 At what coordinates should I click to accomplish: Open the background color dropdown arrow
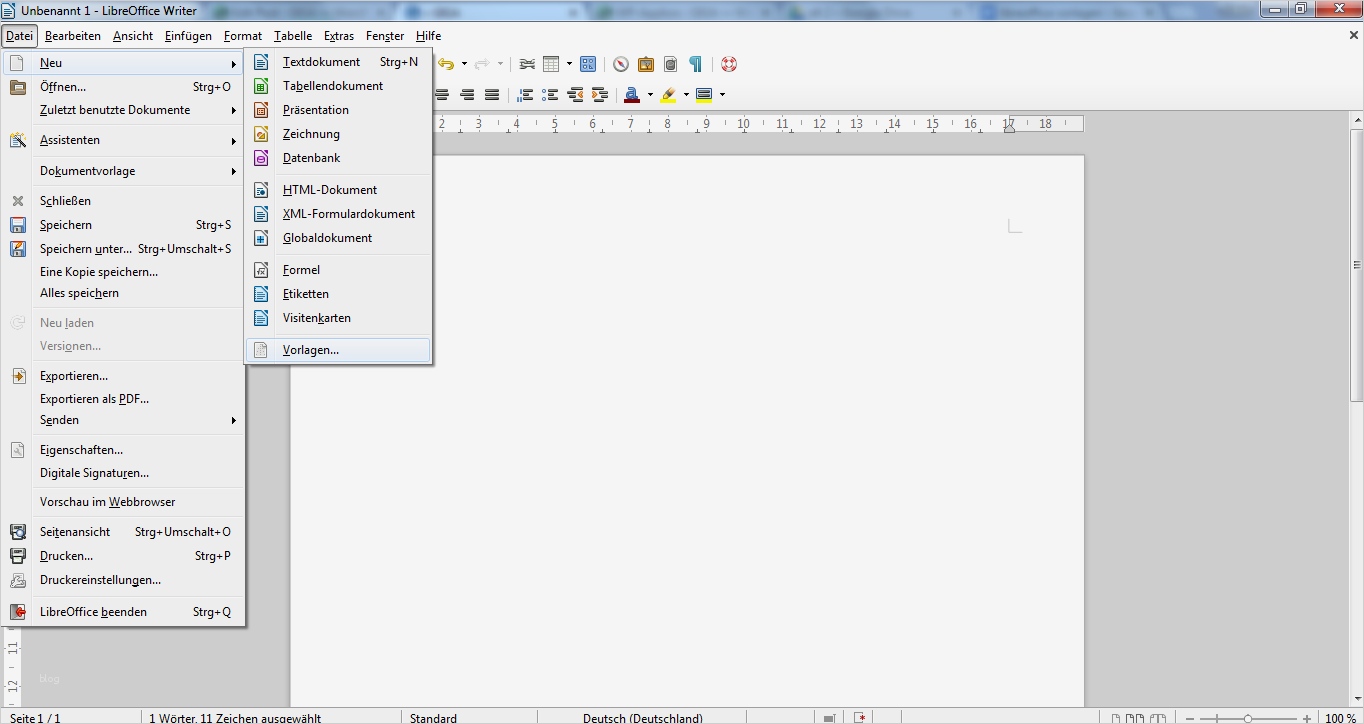coord(722,95)
